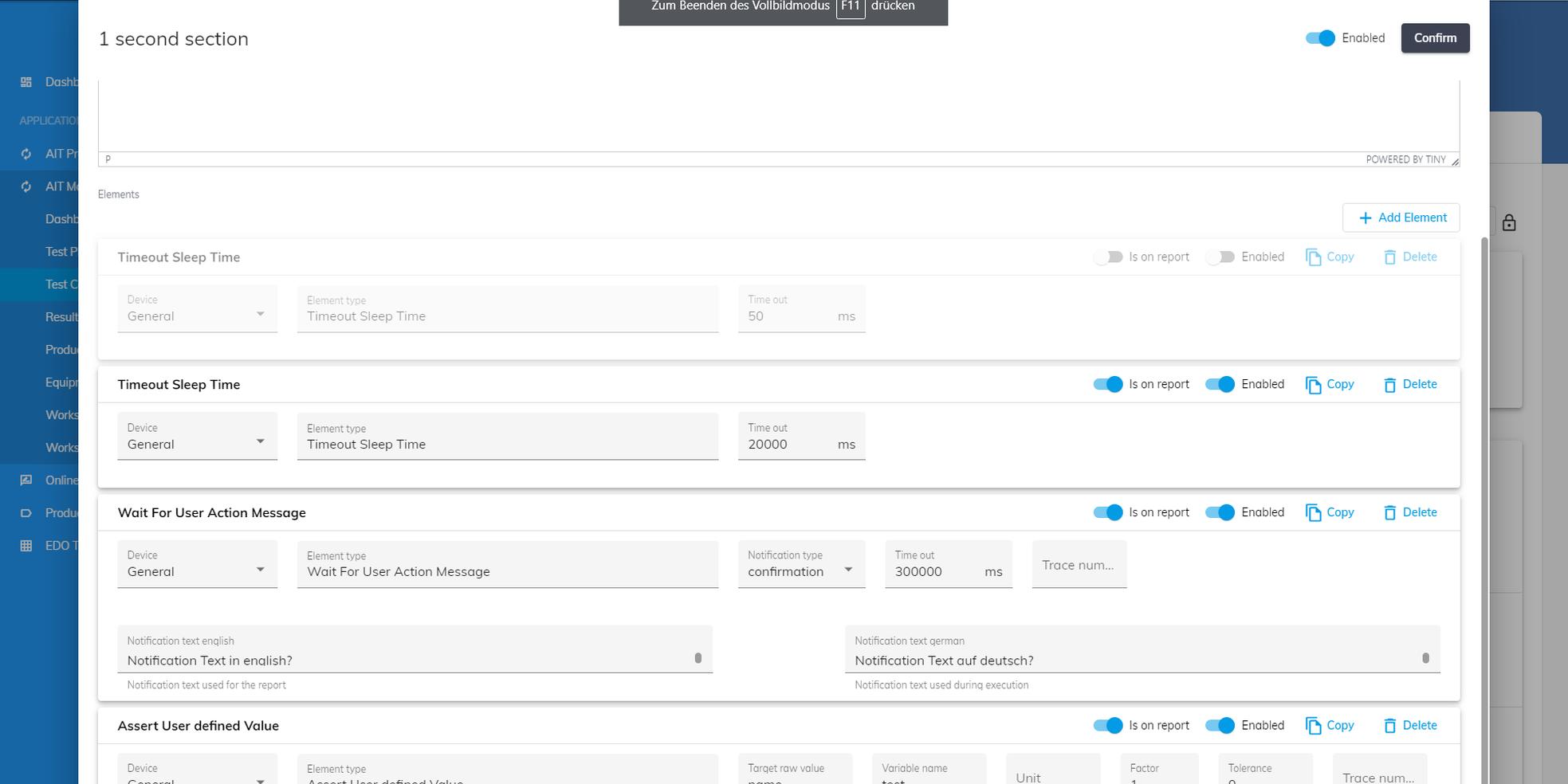
Task: Click the EDO table icon in sidebar
Action: coord(26,546)
